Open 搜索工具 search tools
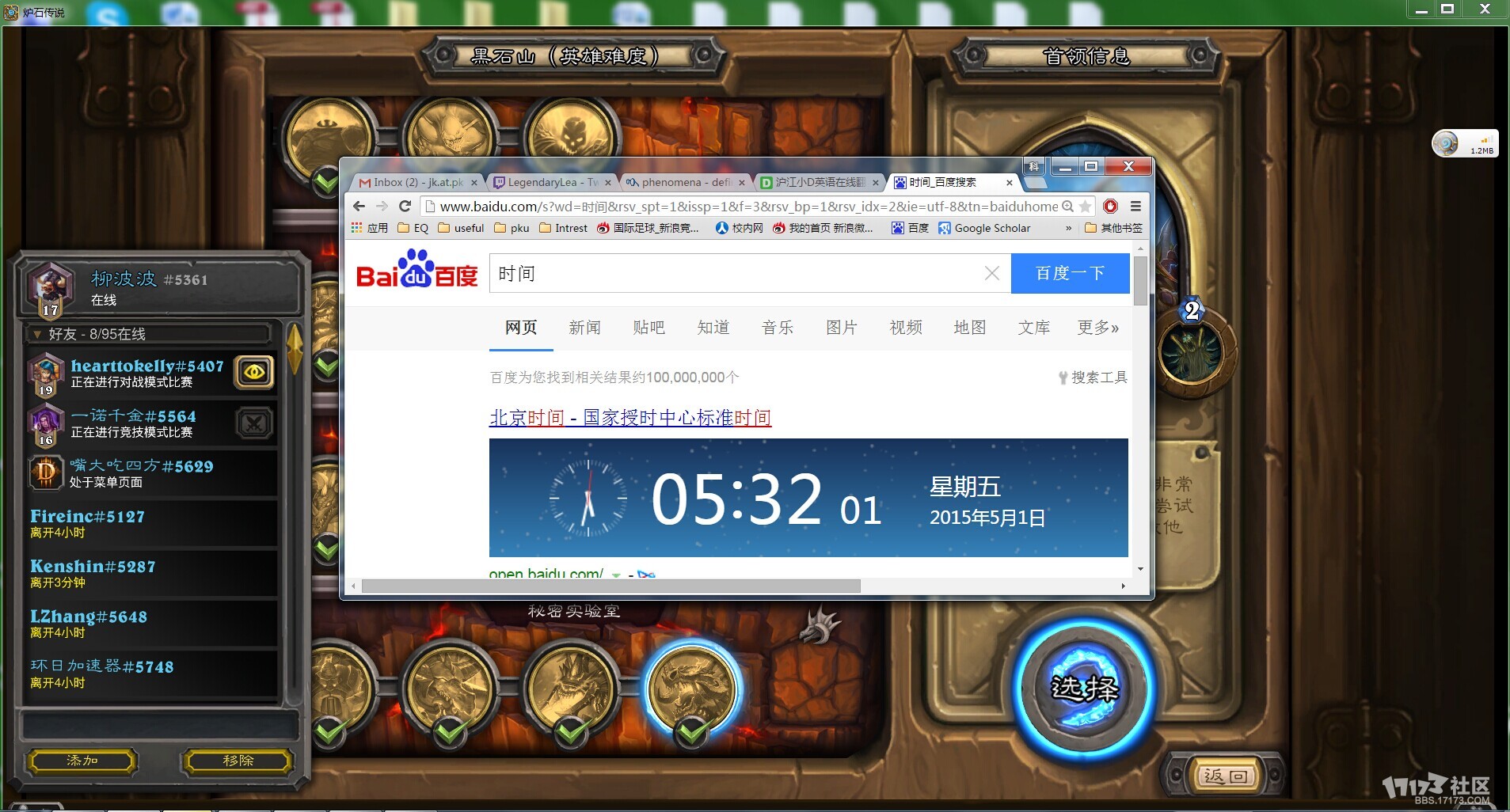The height and width of the screenshot is (812, 1510). tap(1093, 378)
